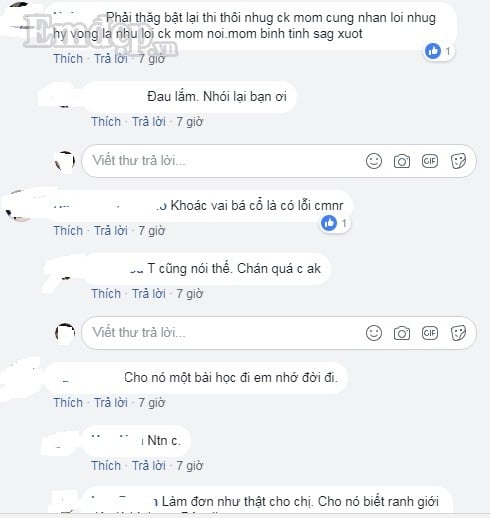
Task: Reply to the 'Đau lắm. Nhói lại' comment
Action: [149, 122]
